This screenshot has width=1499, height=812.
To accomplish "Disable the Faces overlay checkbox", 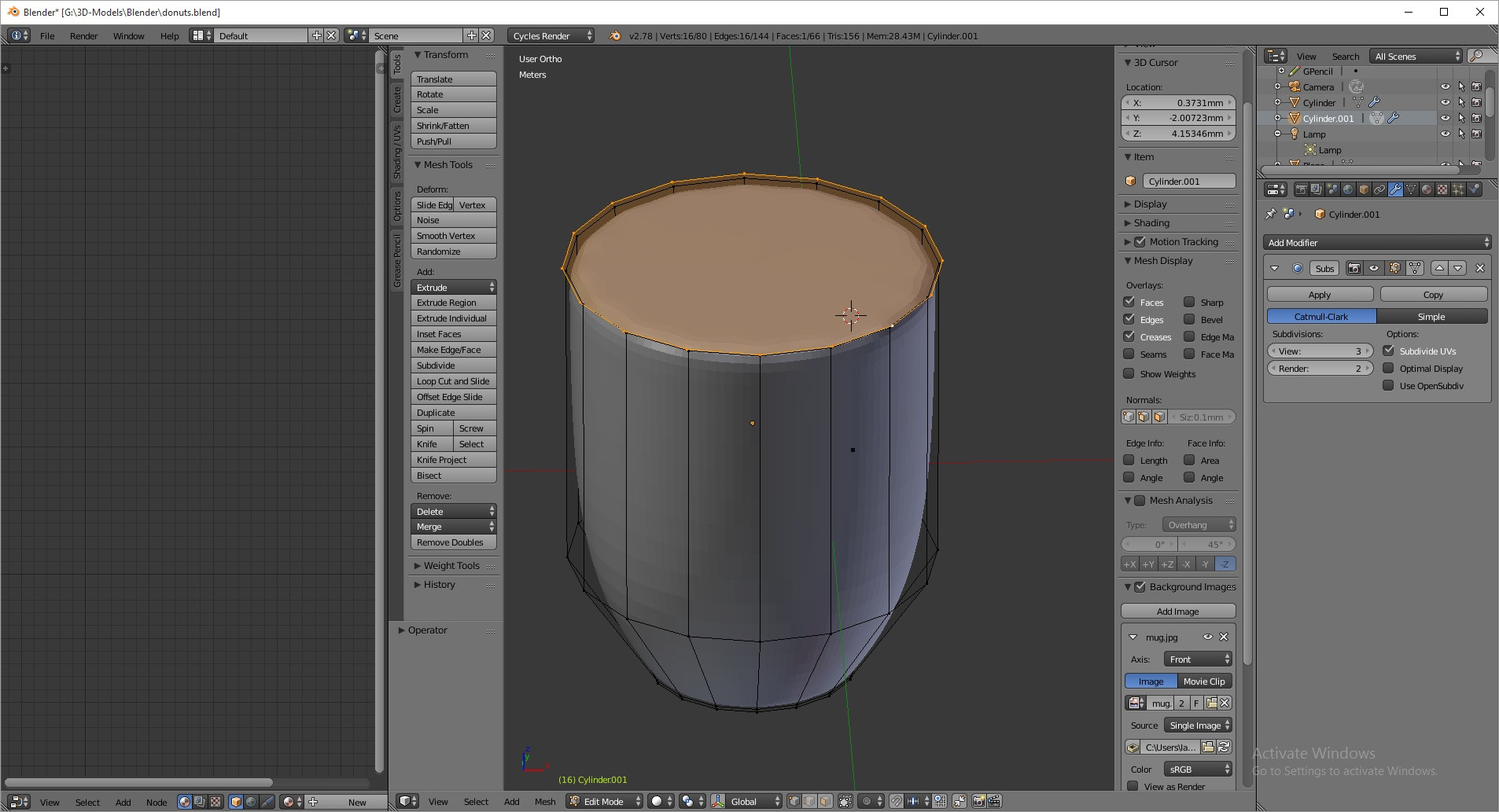I will click(1129, 302).
